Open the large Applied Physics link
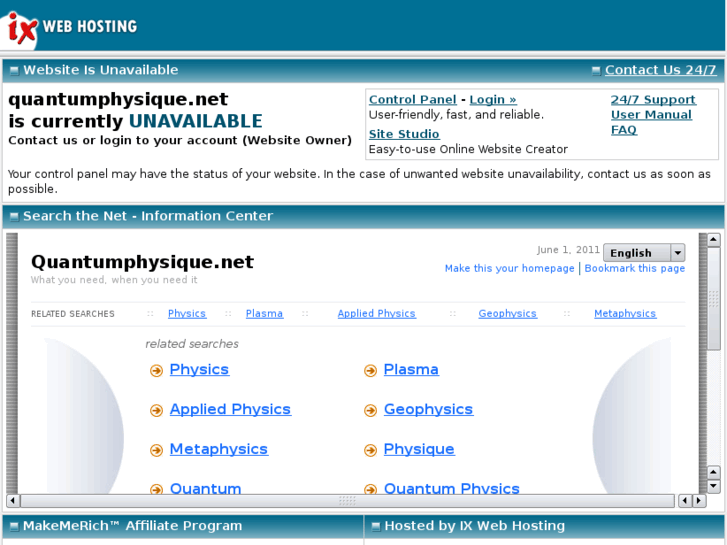Screen dimensions: 727x545 coord(230,410)
